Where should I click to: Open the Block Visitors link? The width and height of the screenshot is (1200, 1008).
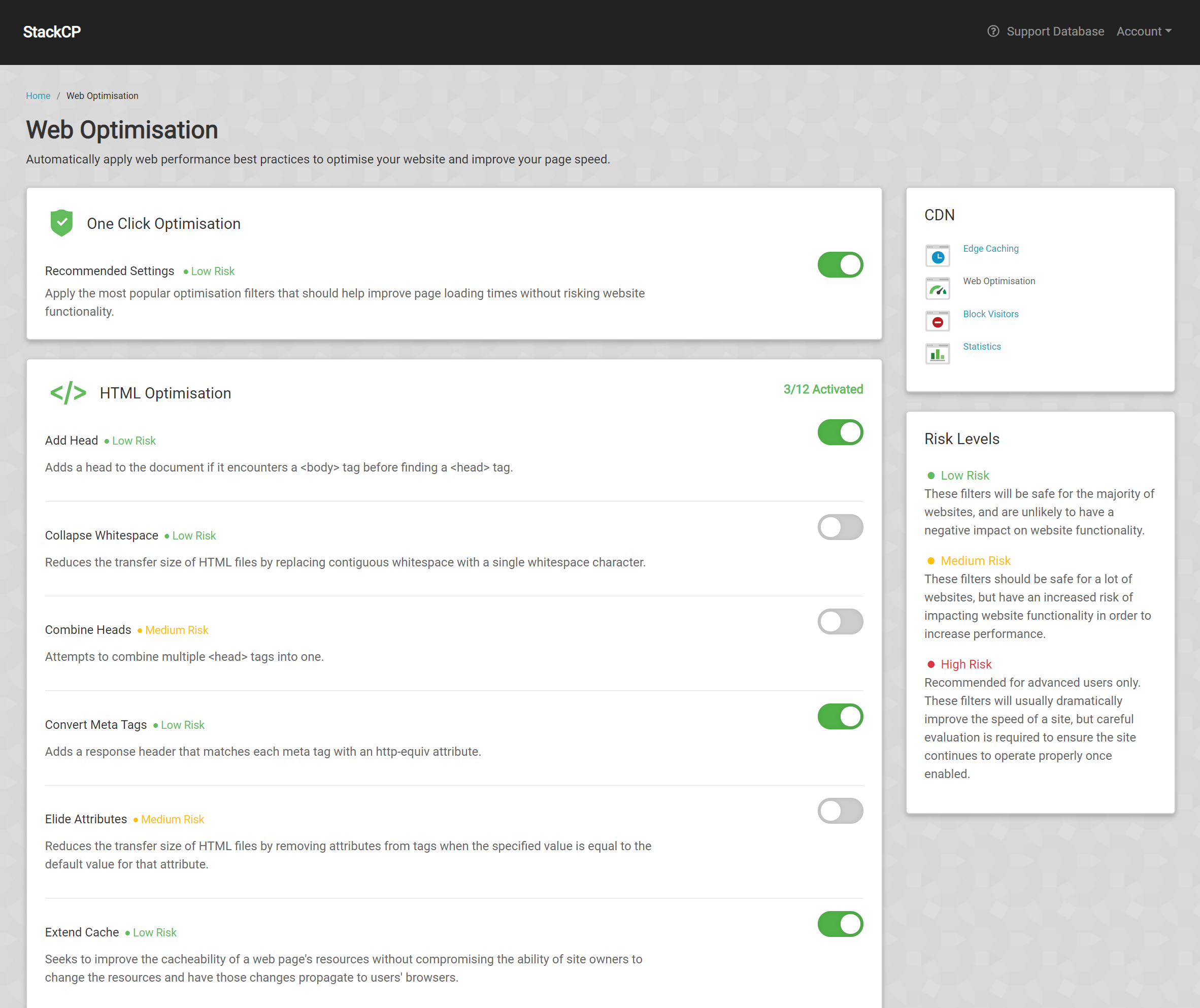[991, 314]
